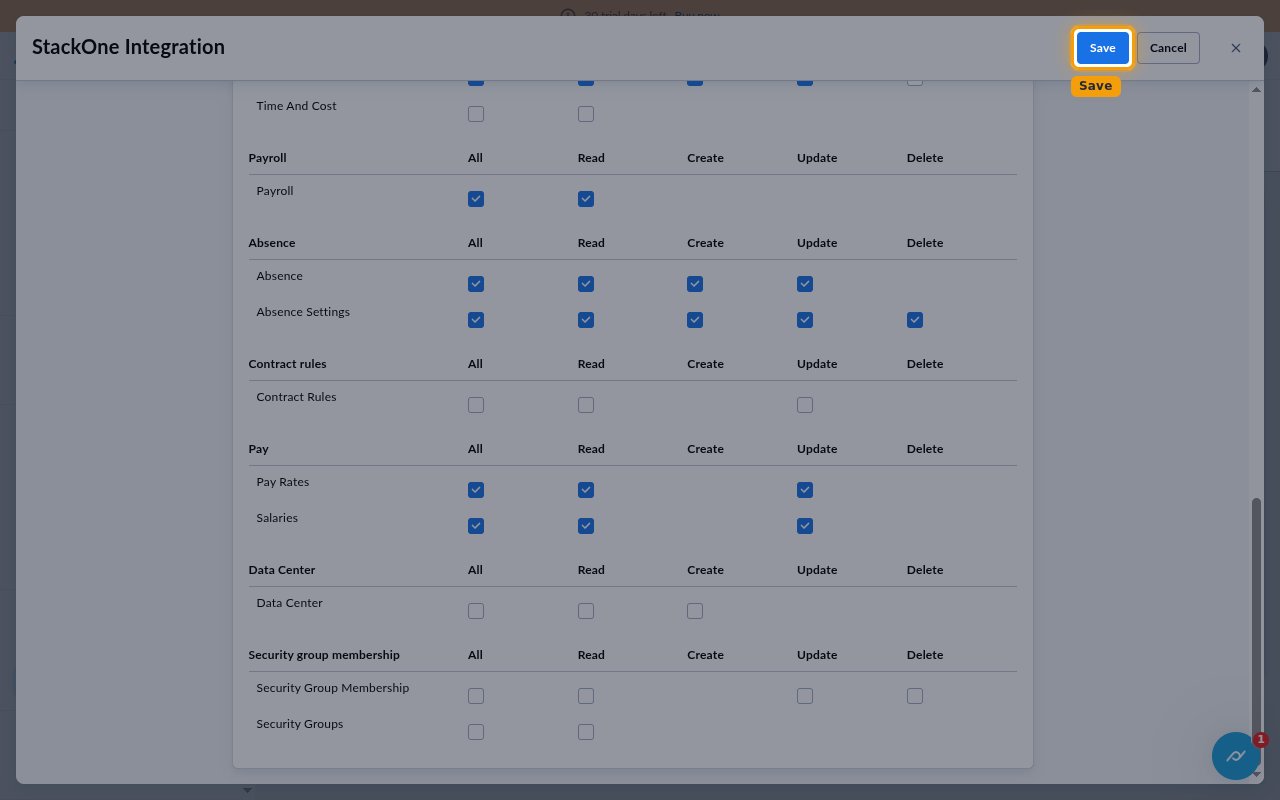Toggle Read for Pay Rates
Image resolution: width=1280 pixels, height=800 pixels.
586,490
